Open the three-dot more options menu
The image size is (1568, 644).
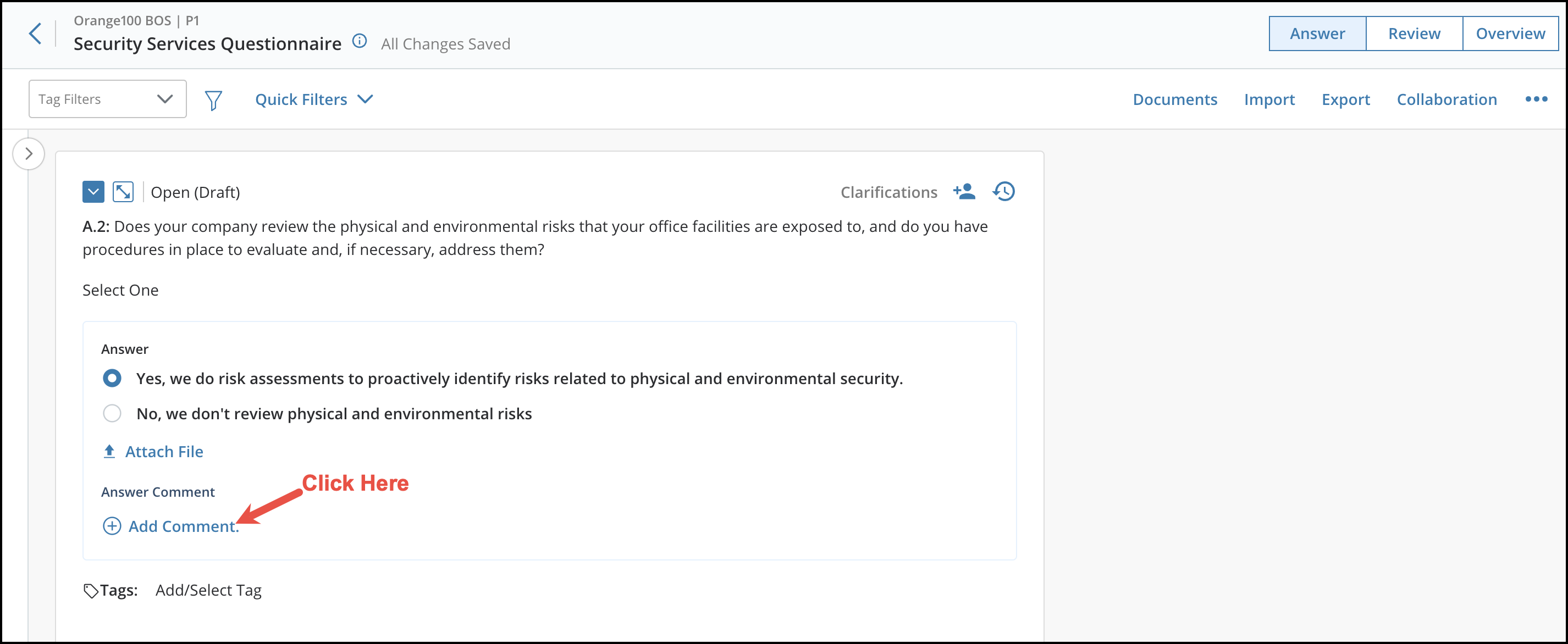point(1536,99)
